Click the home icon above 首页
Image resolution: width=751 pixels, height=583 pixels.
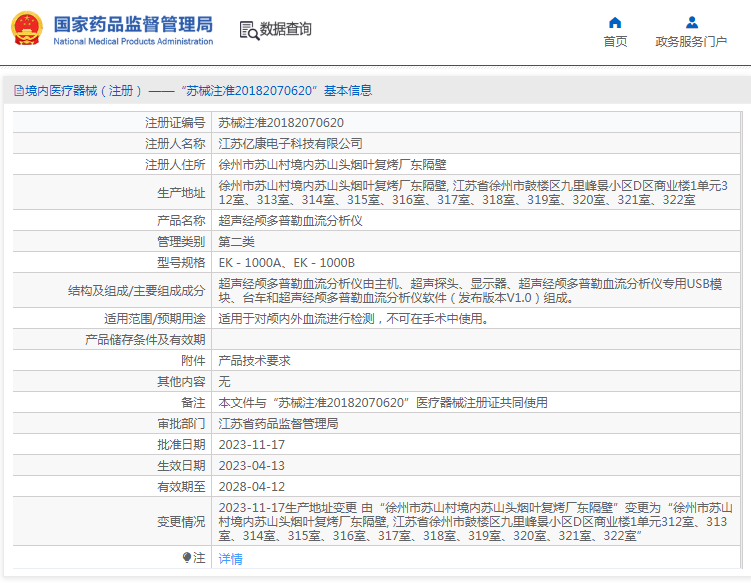(615, 23)
